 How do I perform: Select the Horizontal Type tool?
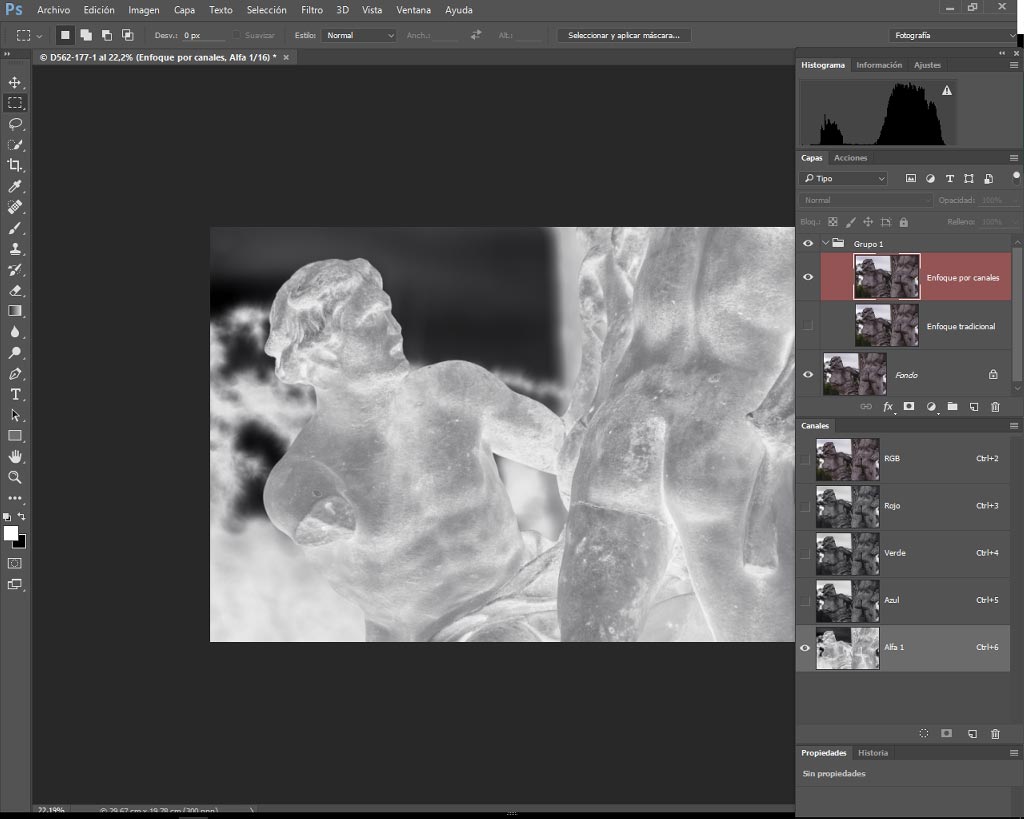click(15, 394)
